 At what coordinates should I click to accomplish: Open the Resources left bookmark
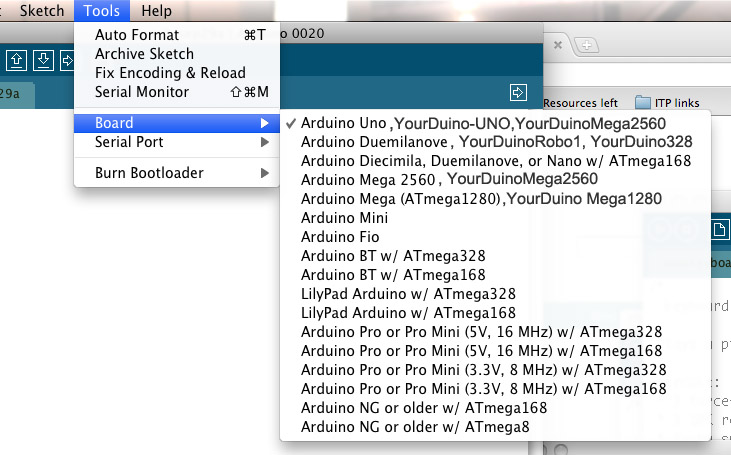point(580,103)
